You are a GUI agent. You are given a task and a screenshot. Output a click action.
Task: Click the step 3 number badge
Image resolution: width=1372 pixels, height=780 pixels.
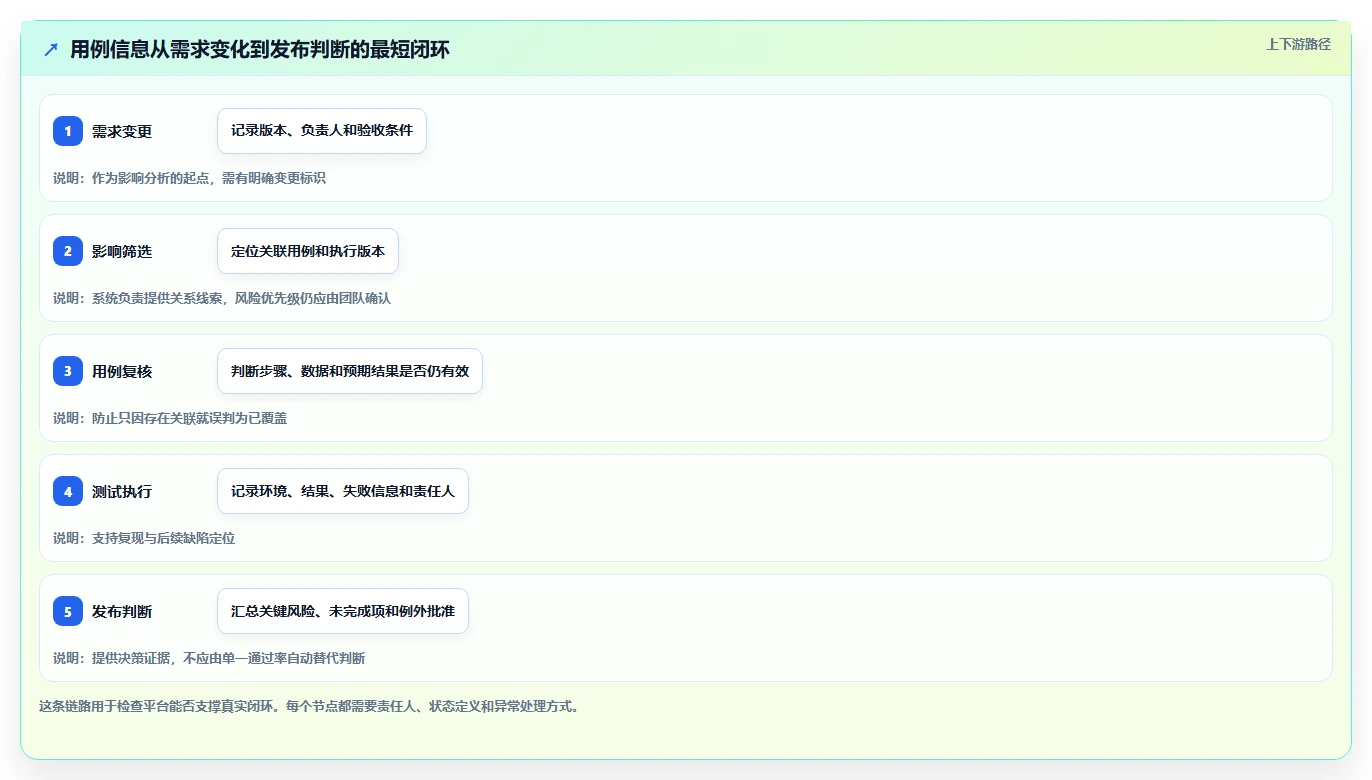tap(68, 371)
